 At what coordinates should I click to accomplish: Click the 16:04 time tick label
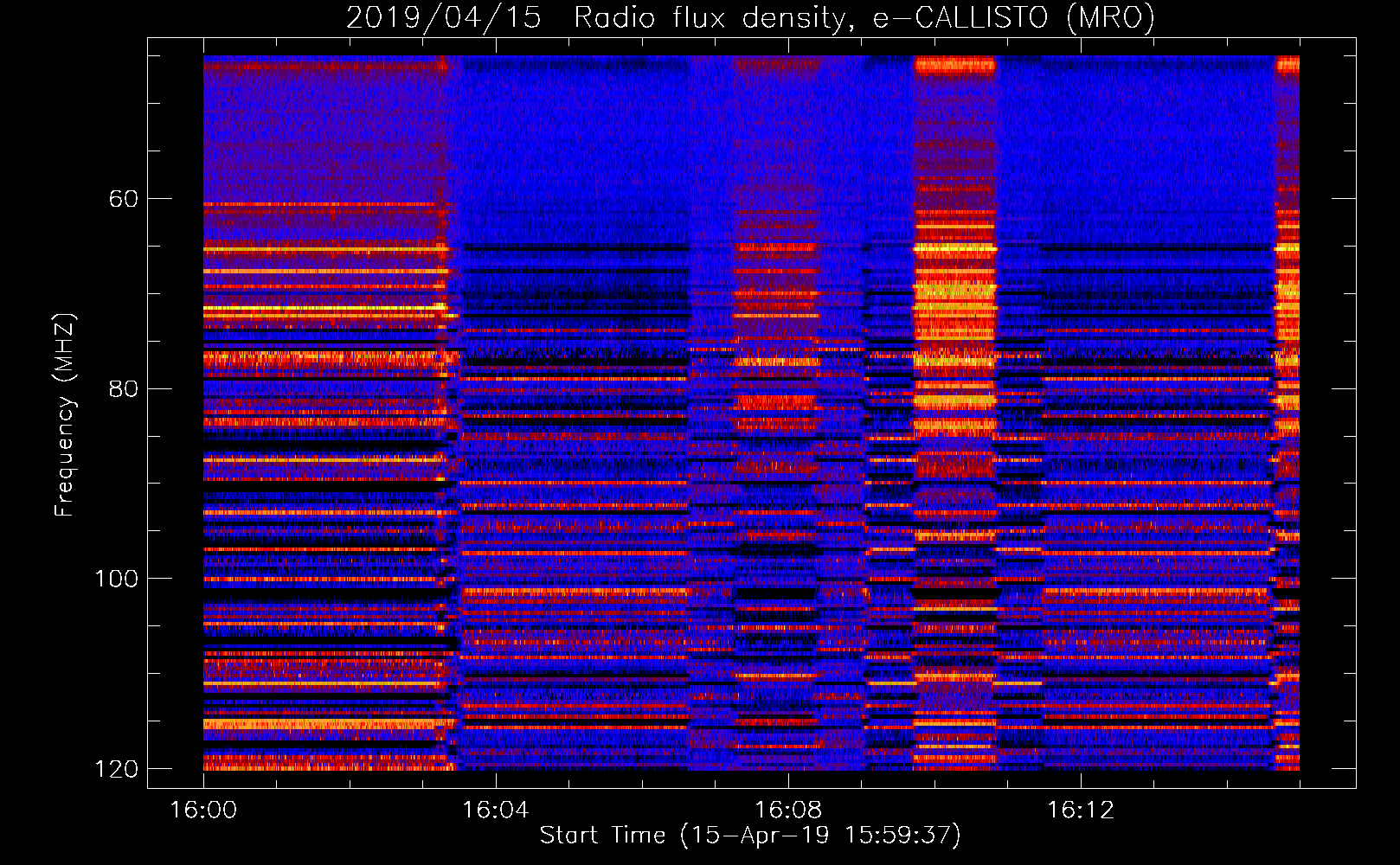tap(495, 811)
